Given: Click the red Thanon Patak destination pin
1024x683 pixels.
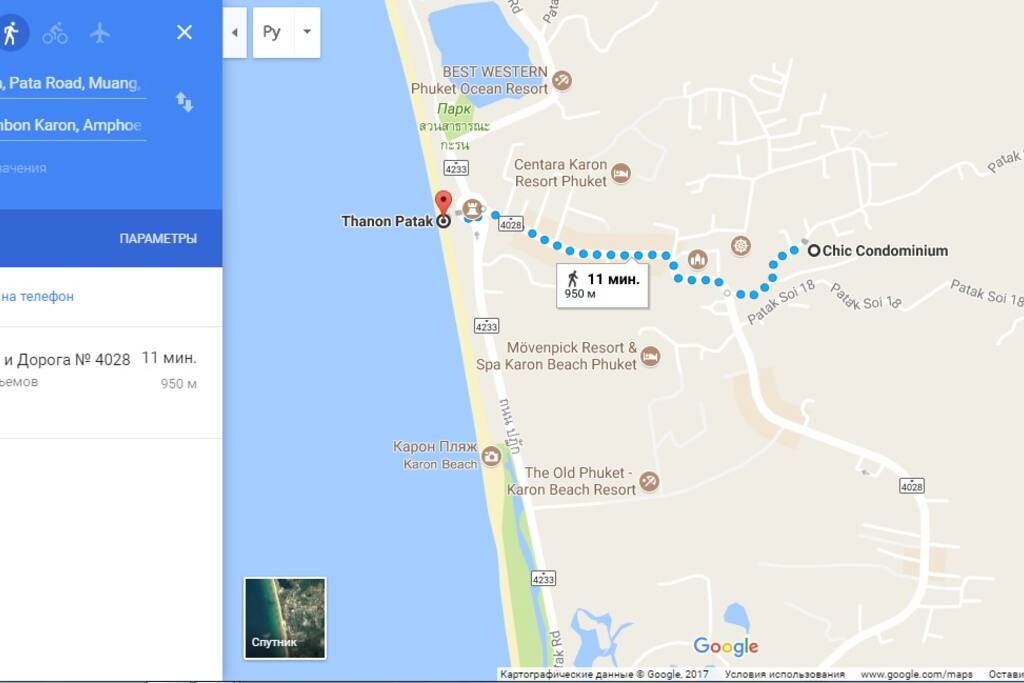Looking at the screenshot, I should [x=443, y=202].
